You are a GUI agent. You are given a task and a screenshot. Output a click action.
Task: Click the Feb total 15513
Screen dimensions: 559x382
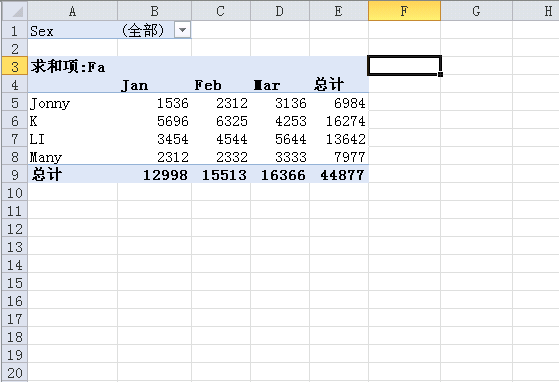(x=221, y=174)
